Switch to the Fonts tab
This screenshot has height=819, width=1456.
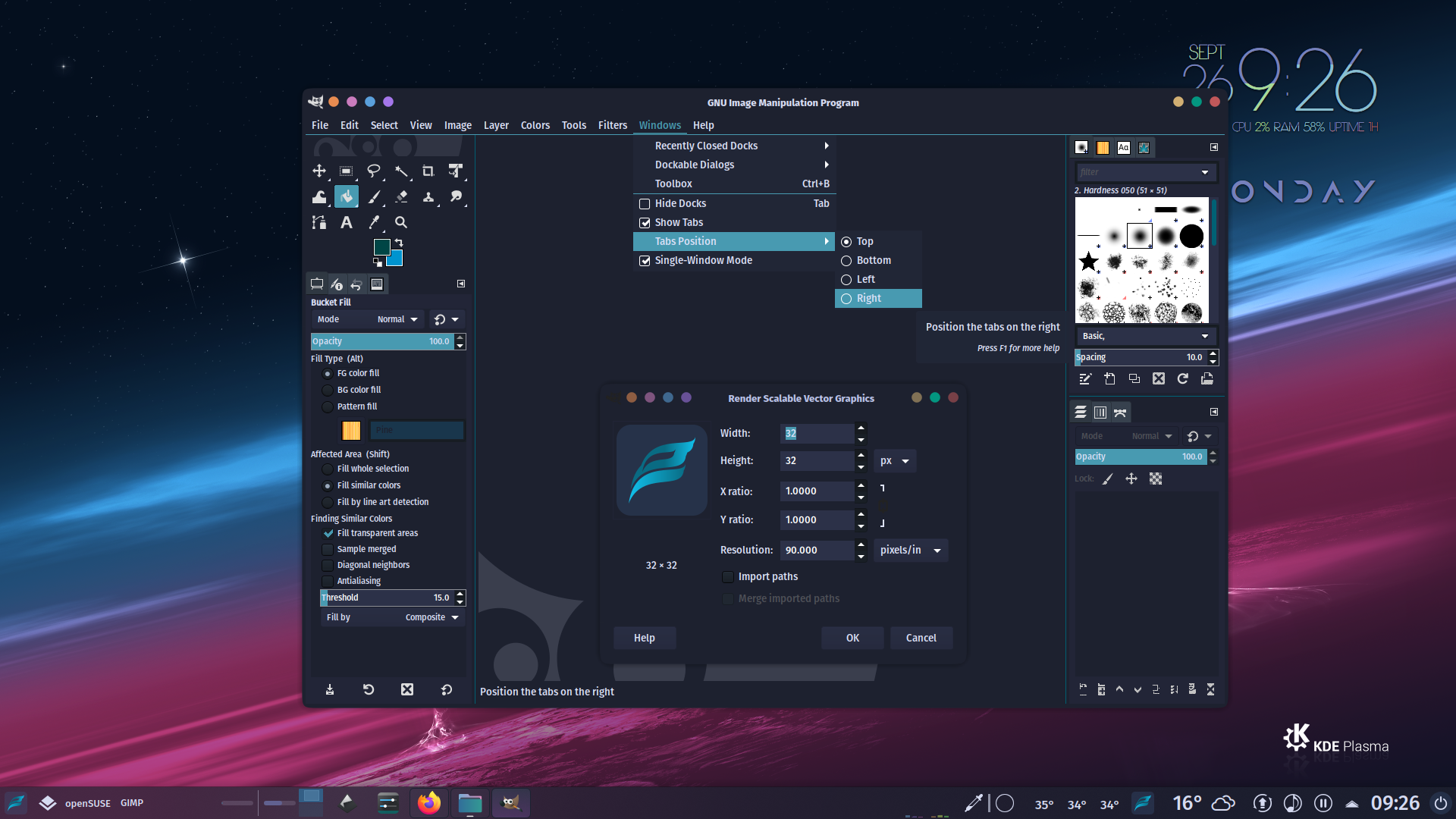1123,148
